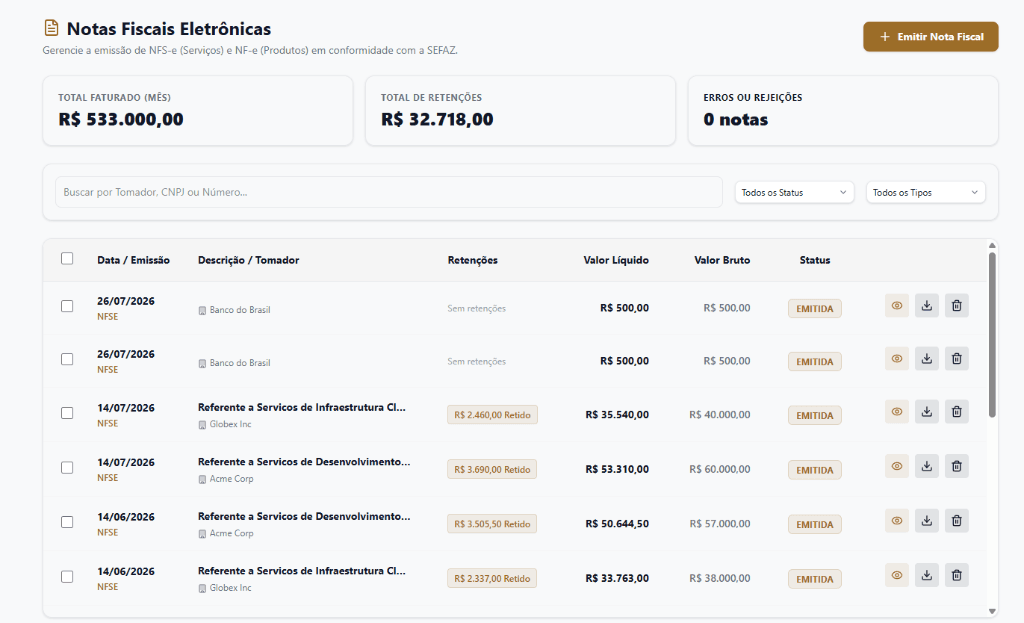Click the R$ 3.690,00 Retido badge
Image resolution: width=1024 pixels, height=623 pixels.
click(492, 470)
